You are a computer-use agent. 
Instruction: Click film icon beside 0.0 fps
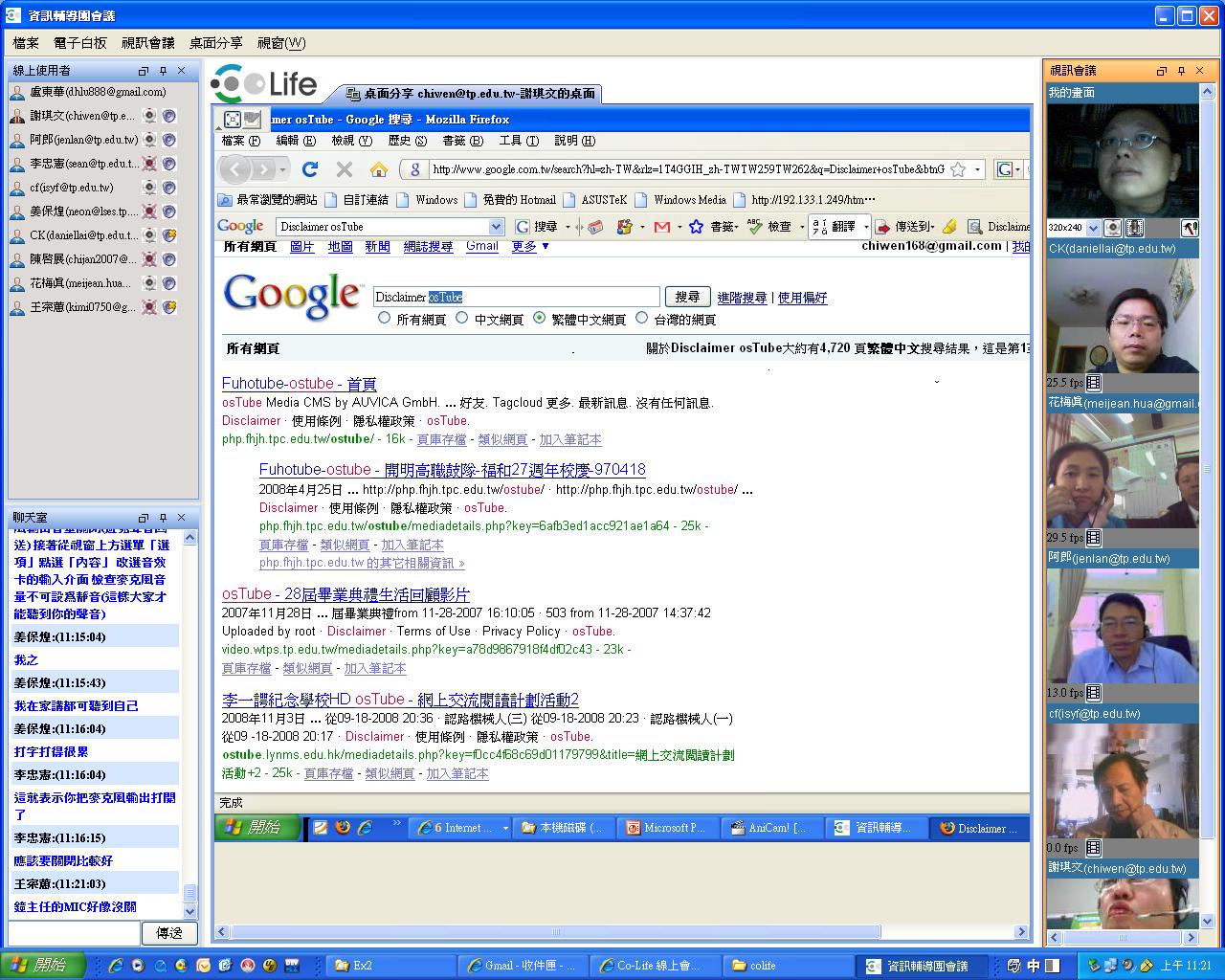tap(1094, 848)
